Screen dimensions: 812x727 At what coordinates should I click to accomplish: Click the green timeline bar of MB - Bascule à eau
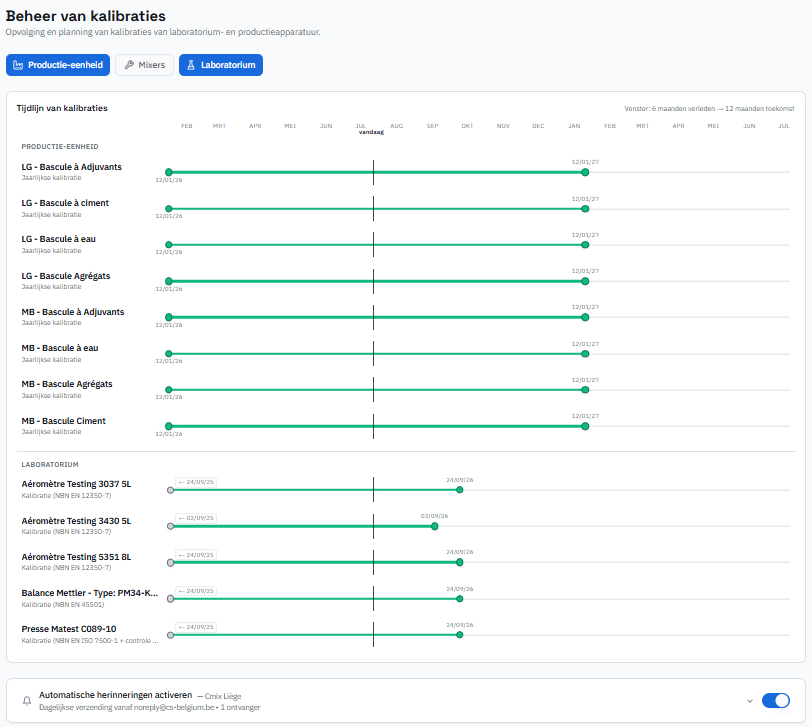377,354
